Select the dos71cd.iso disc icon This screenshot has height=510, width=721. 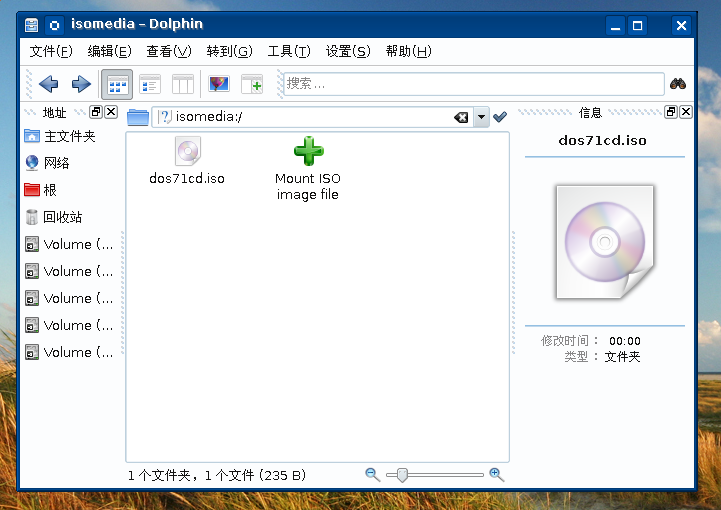188,151
